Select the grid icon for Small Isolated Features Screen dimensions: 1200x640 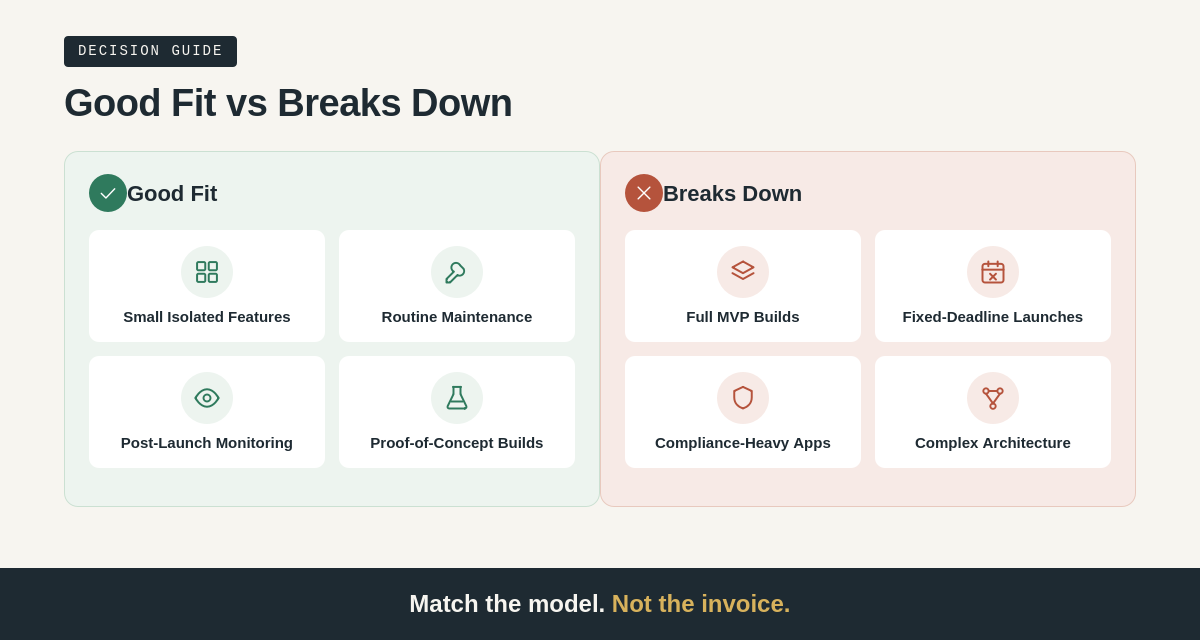click(x=207, y=272)
